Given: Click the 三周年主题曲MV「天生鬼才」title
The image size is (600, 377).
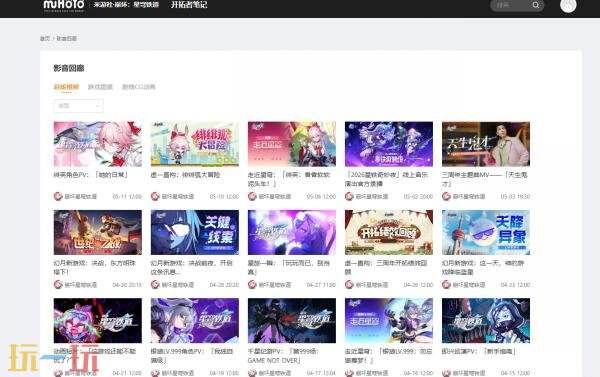Looking at the screenshot, I should (x=484, y=179).
